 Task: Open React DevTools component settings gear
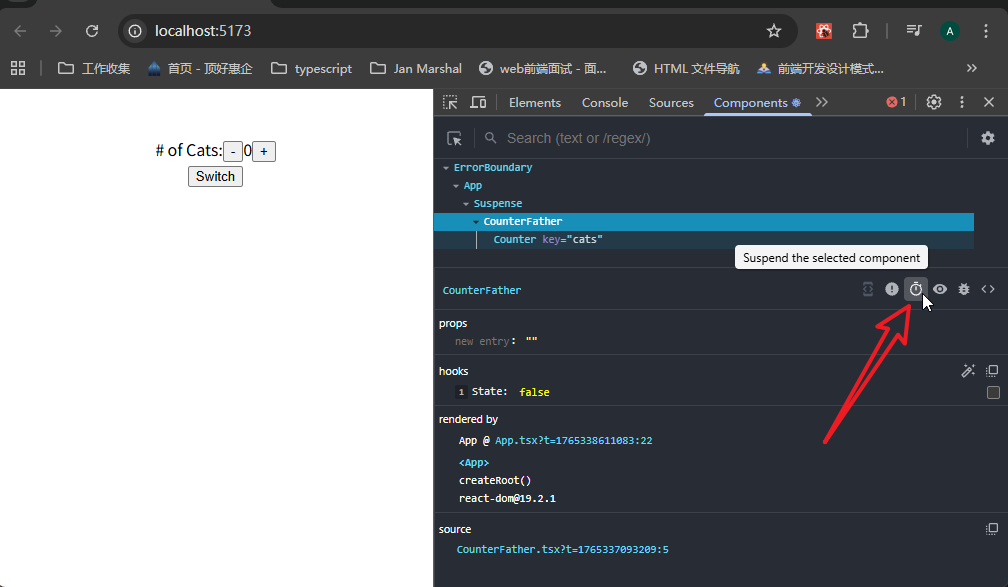coord(988,138)
